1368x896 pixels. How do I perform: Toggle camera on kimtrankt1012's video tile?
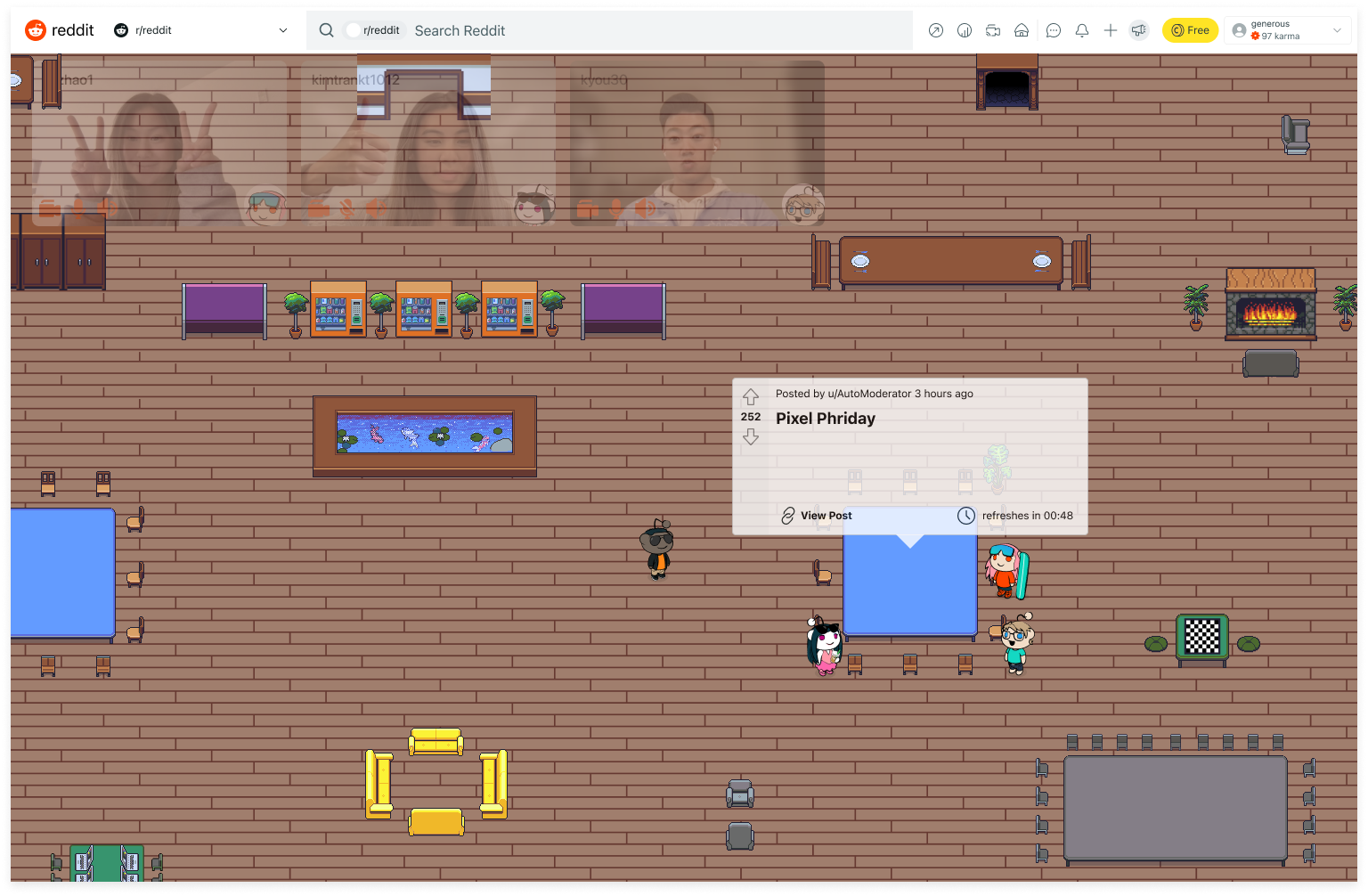318,209
